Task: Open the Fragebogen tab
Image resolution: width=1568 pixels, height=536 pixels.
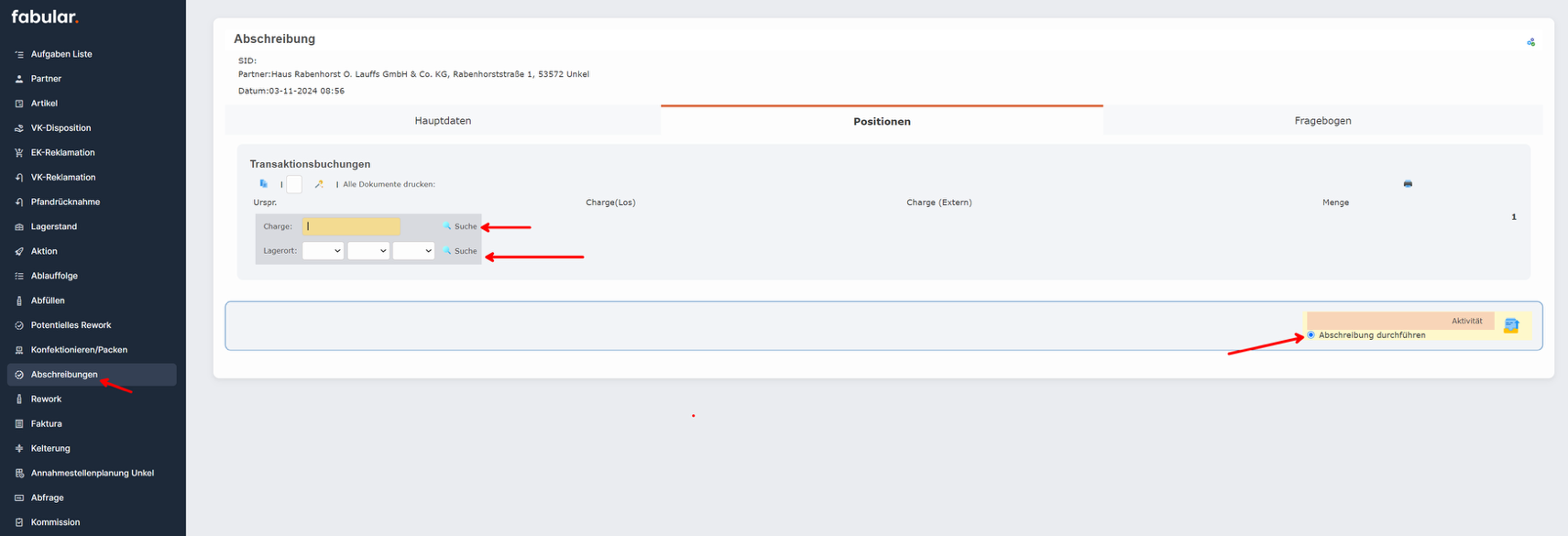Action: 1322,121
